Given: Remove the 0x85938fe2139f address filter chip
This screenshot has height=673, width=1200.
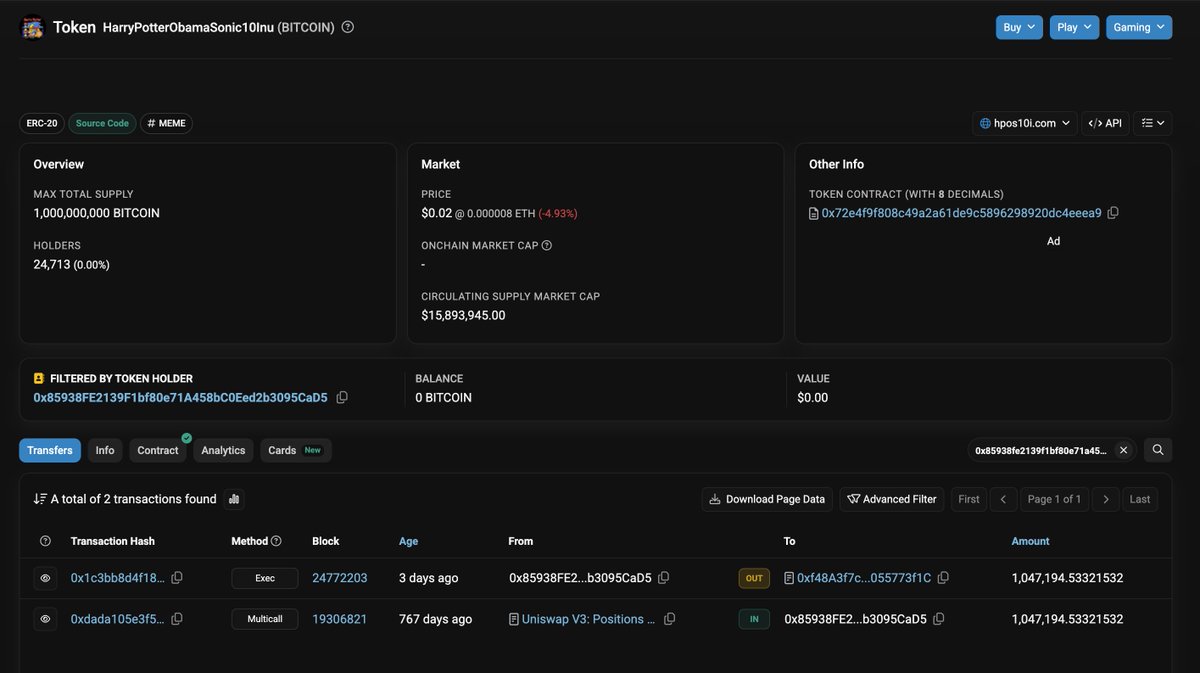Looking at the screenshot, I should (x=1123, y=450).
